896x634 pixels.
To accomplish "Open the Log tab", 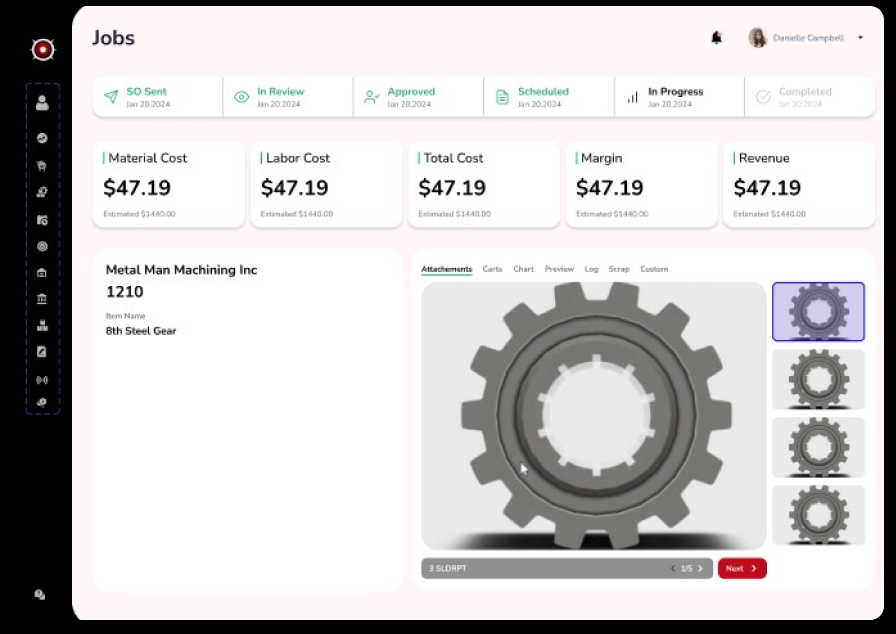I will pyautogui.click(x=591, y=269).
